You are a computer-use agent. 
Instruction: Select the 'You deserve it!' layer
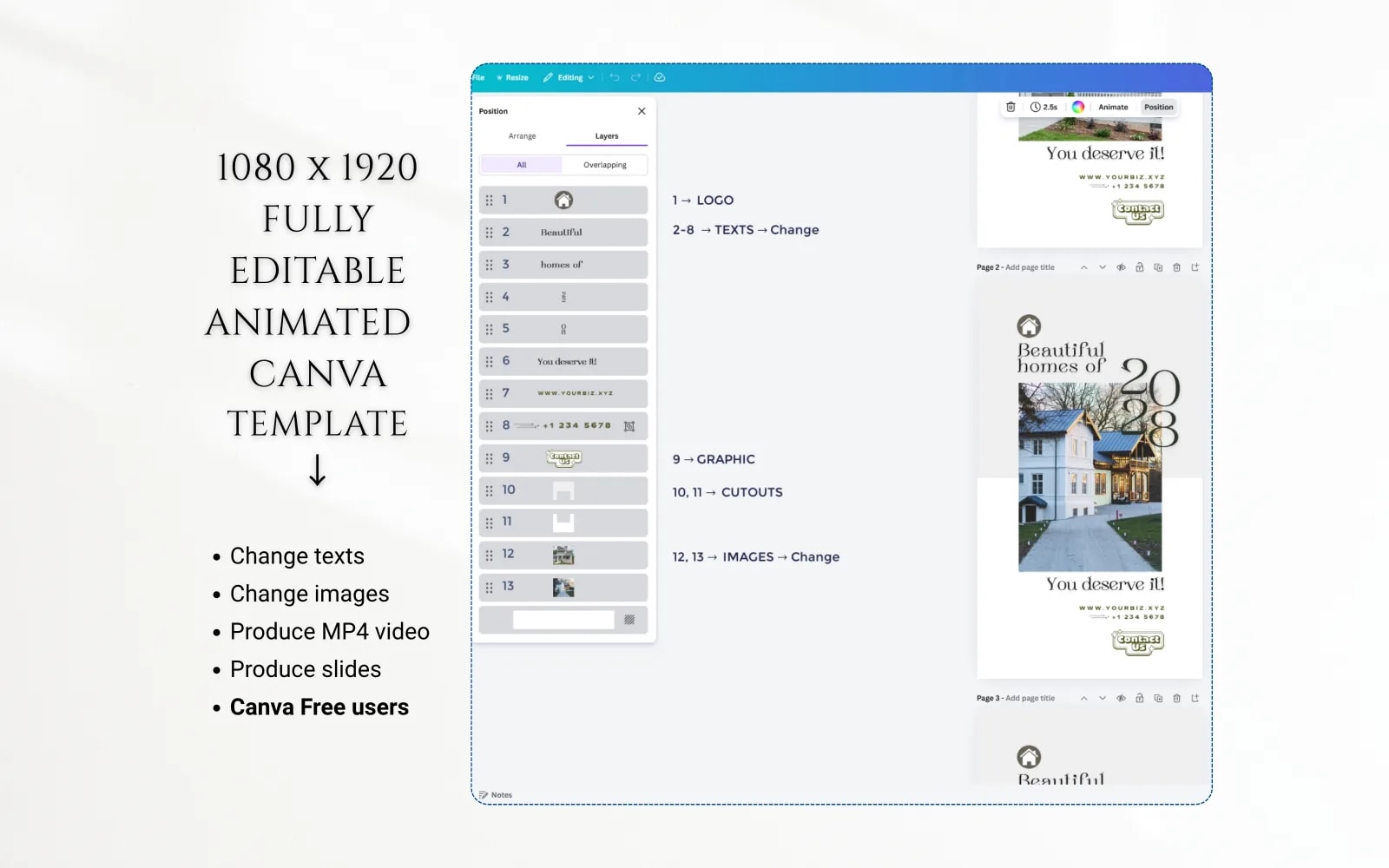click(563, 361)
